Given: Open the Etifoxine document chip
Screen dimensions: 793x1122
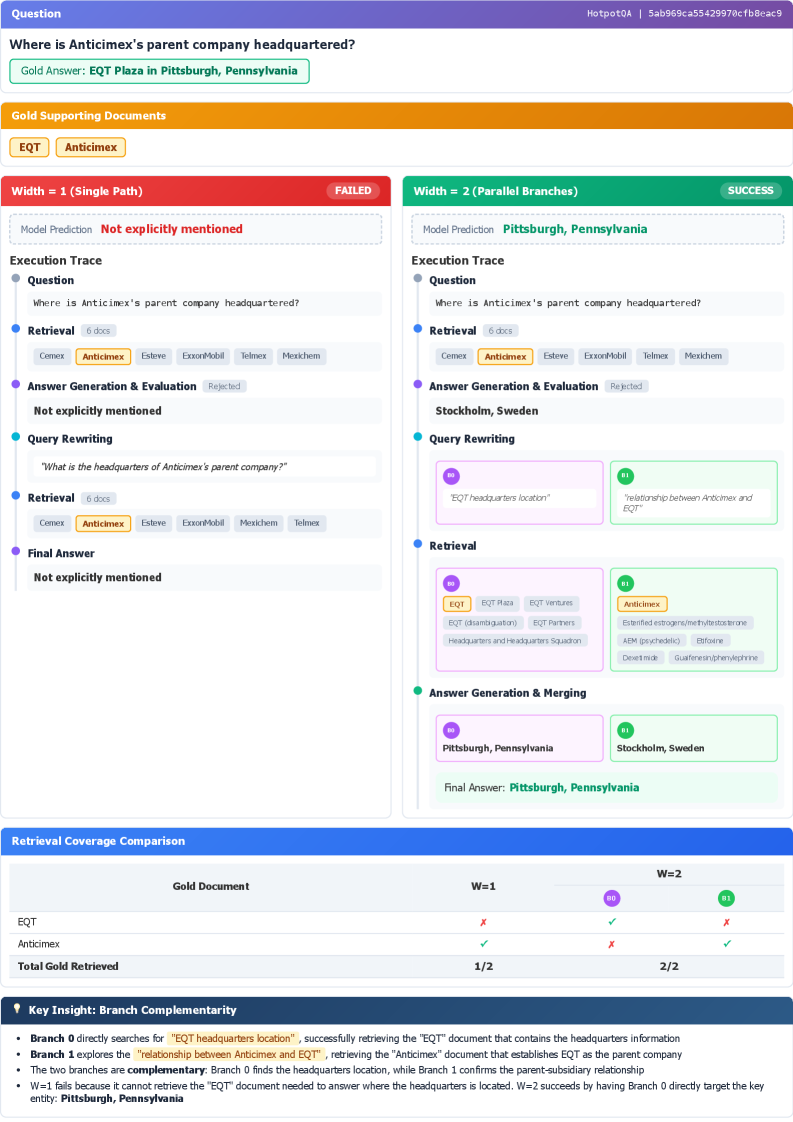Looking at the screenshot, I should [x=710, y=640].
